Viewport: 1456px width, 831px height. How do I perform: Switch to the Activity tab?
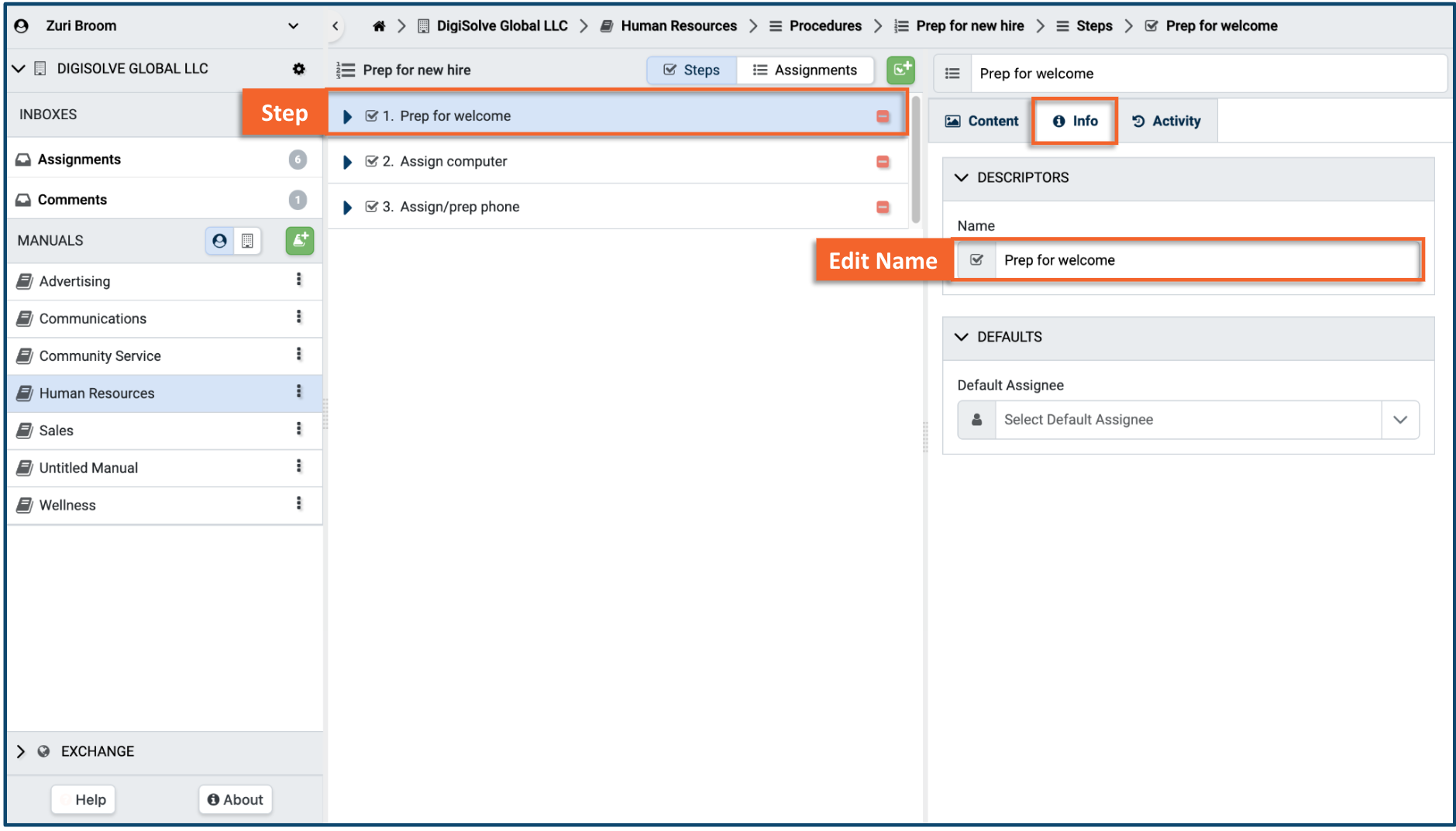click(1166, 122)
